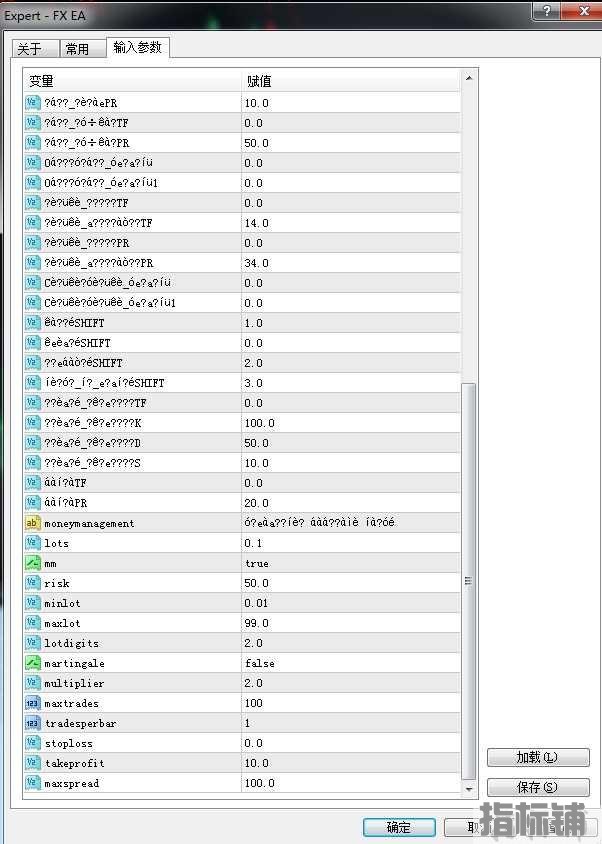Open the 输入参数 tab

tap(137, 47)
